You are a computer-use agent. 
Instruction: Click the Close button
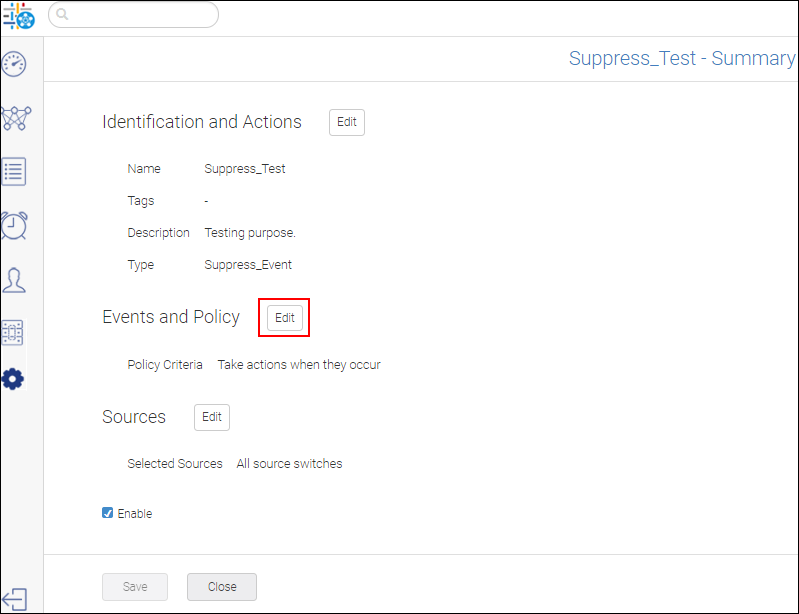pos(222,587)
